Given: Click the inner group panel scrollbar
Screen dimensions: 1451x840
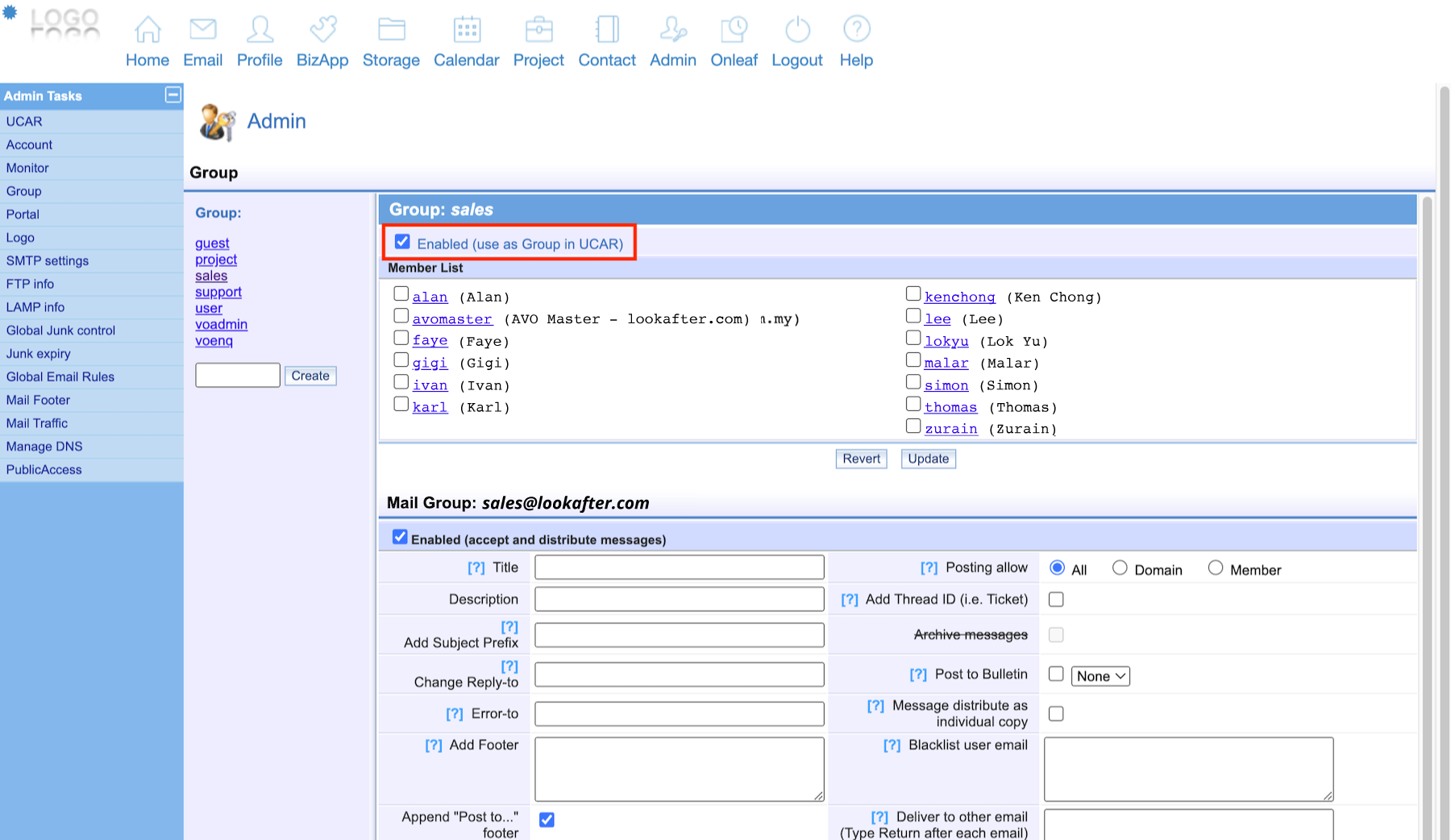Looking at the screenshot, I should coord(1426,516).
